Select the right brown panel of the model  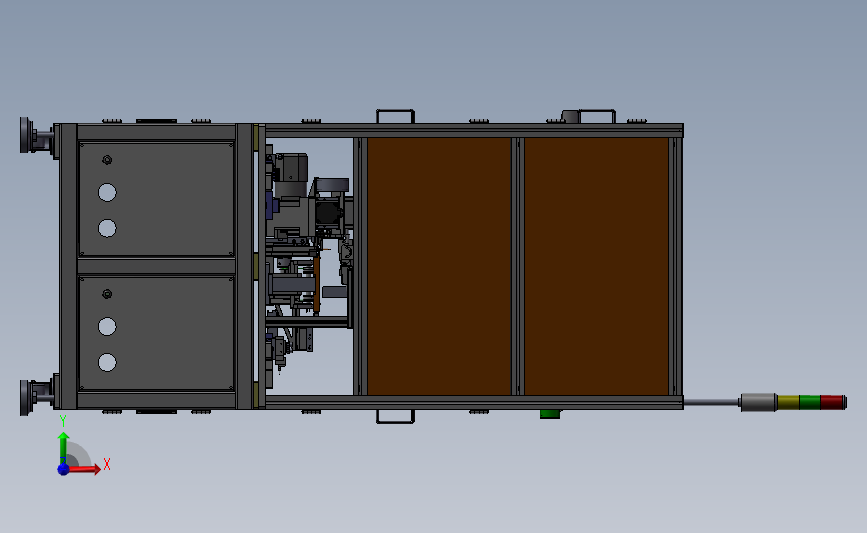tap(597, 266)
